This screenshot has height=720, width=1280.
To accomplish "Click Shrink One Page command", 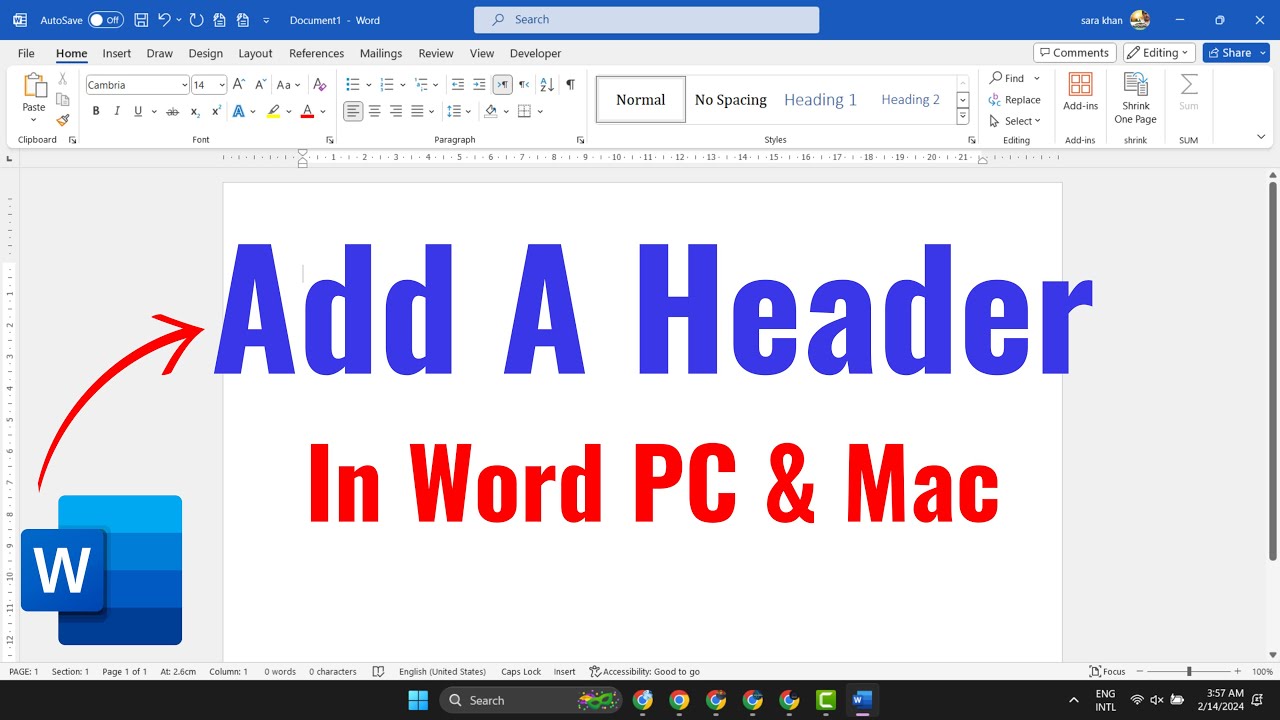I will click(x=1135, y=98).
